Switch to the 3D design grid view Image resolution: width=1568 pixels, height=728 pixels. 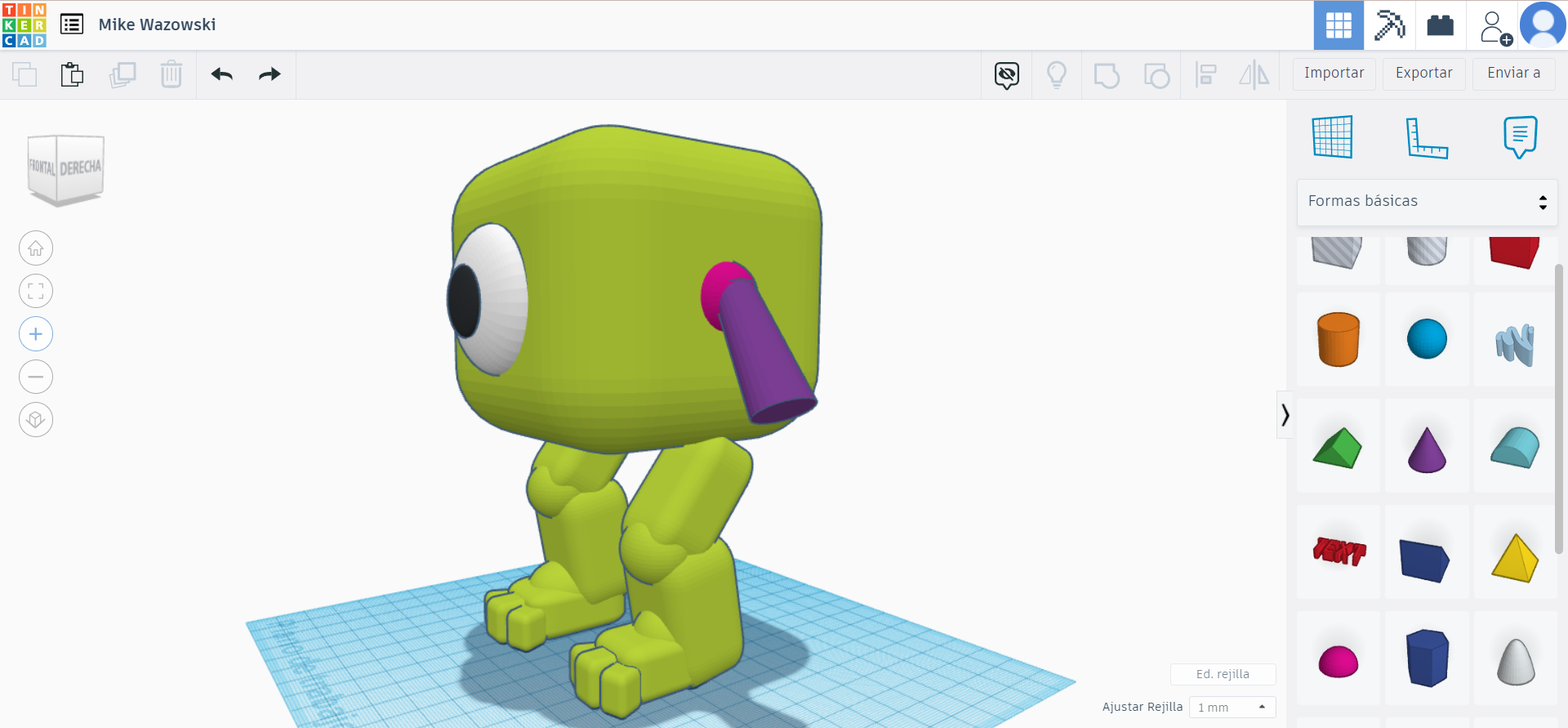(x=1339, y=25)
